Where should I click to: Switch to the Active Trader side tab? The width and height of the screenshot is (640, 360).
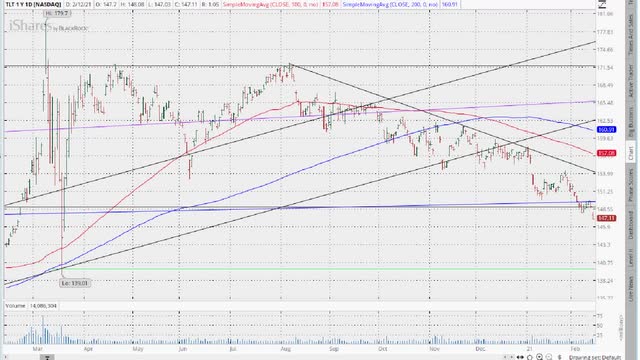(x=631, y=81)
